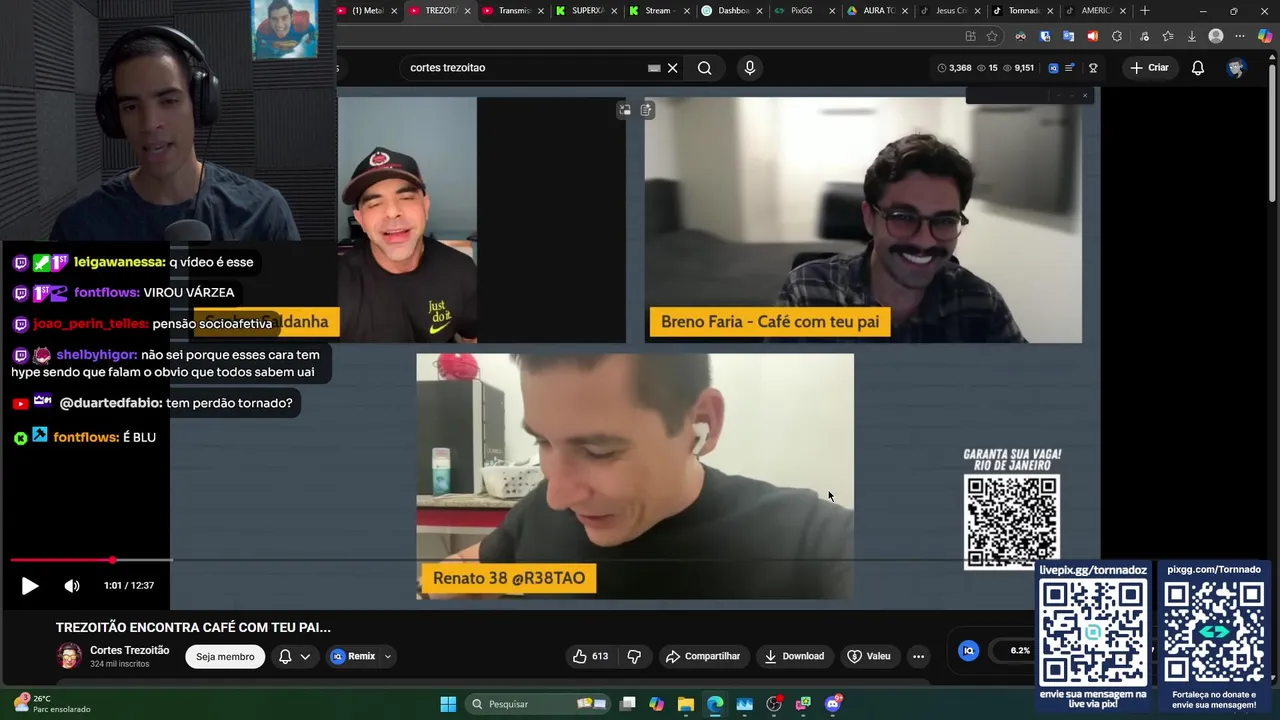Start voice search with the microphone icon
Screen dimensions: 1280x720
coord(750,68)
